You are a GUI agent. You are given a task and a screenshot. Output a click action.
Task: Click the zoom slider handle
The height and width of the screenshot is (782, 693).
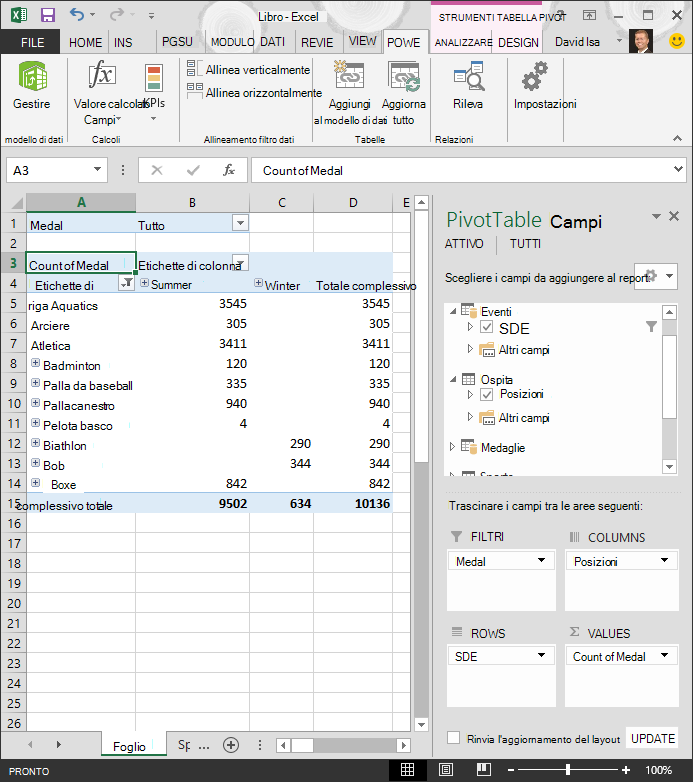(567, 770)
